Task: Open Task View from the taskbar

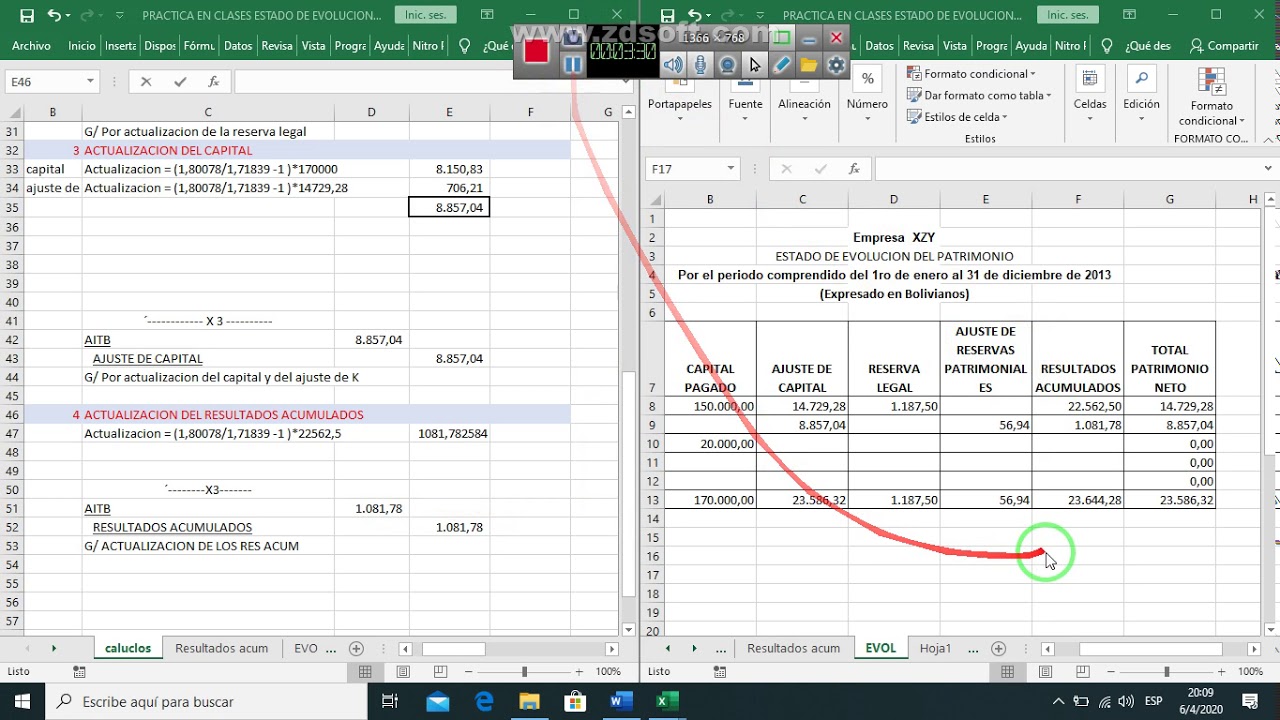Action: pyautogui.click(x=391, y=701)
